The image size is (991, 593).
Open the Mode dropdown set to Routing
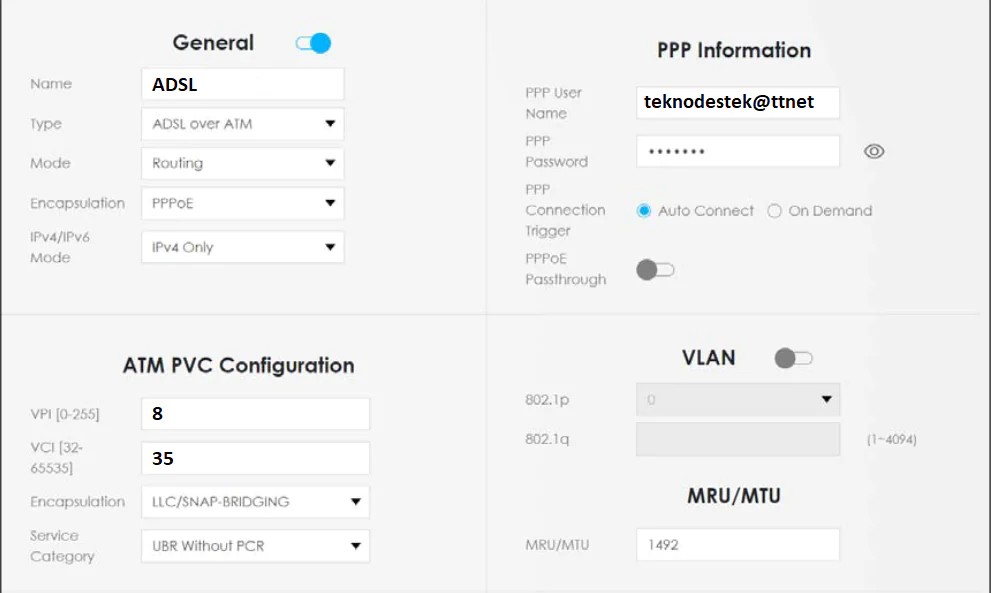coord(242,163)
